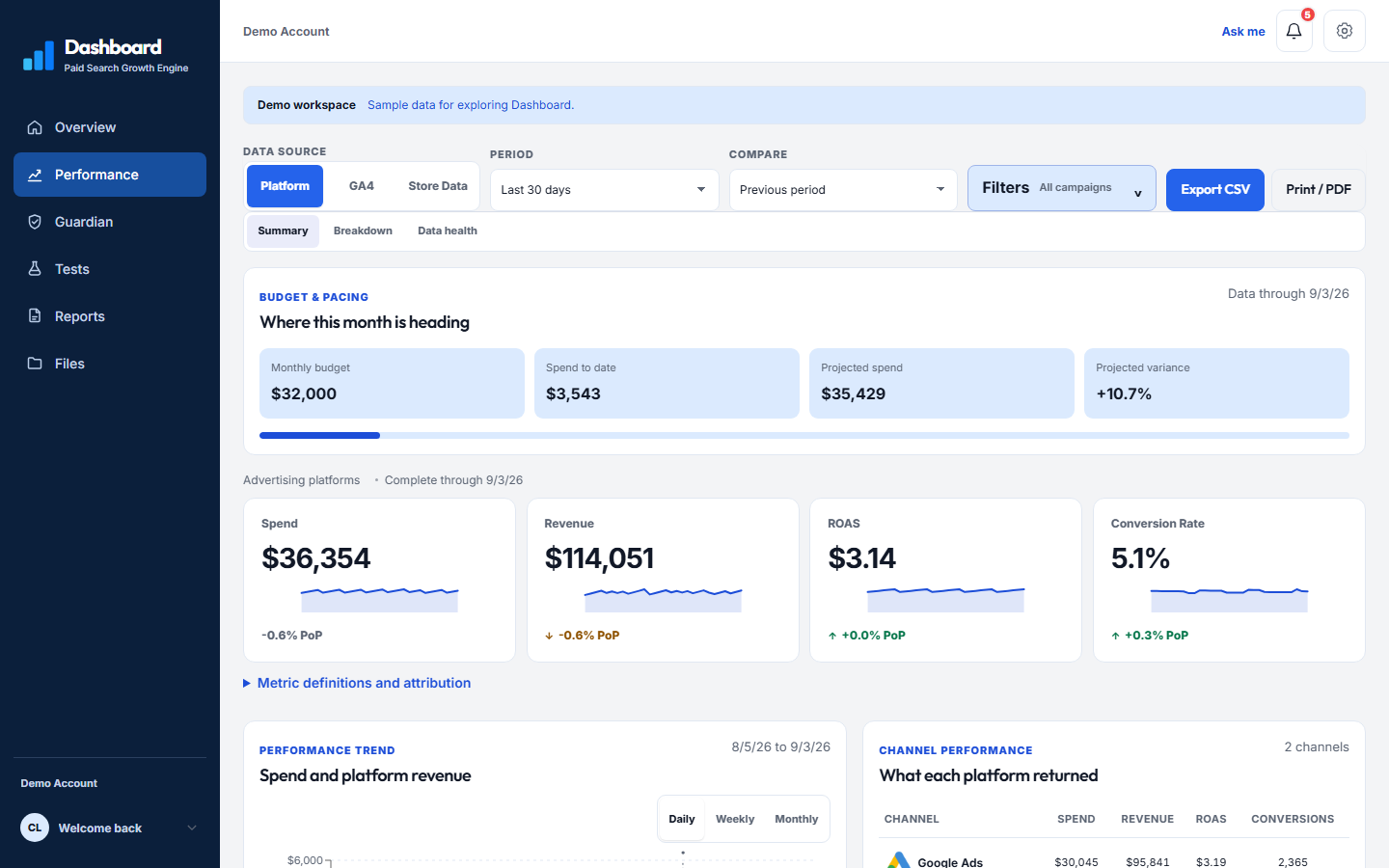Open the Compare Previous period dropdown
Screen dimensions: 1389x868
(x=843, y=190)
